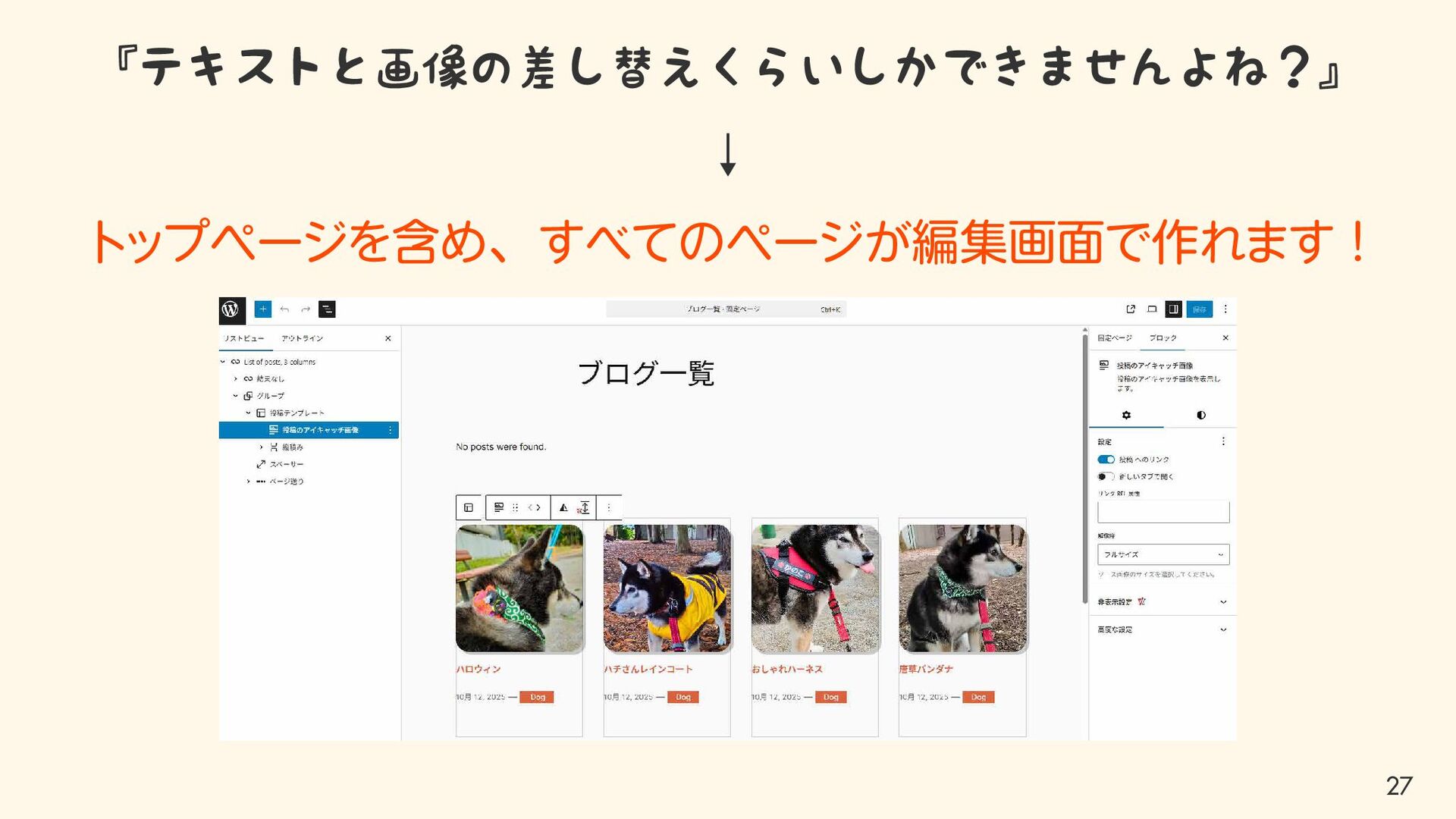Switch to the 固定ページ sidebar tab
Viewport: 1456px width, 819px height.
pos(1115,338)
